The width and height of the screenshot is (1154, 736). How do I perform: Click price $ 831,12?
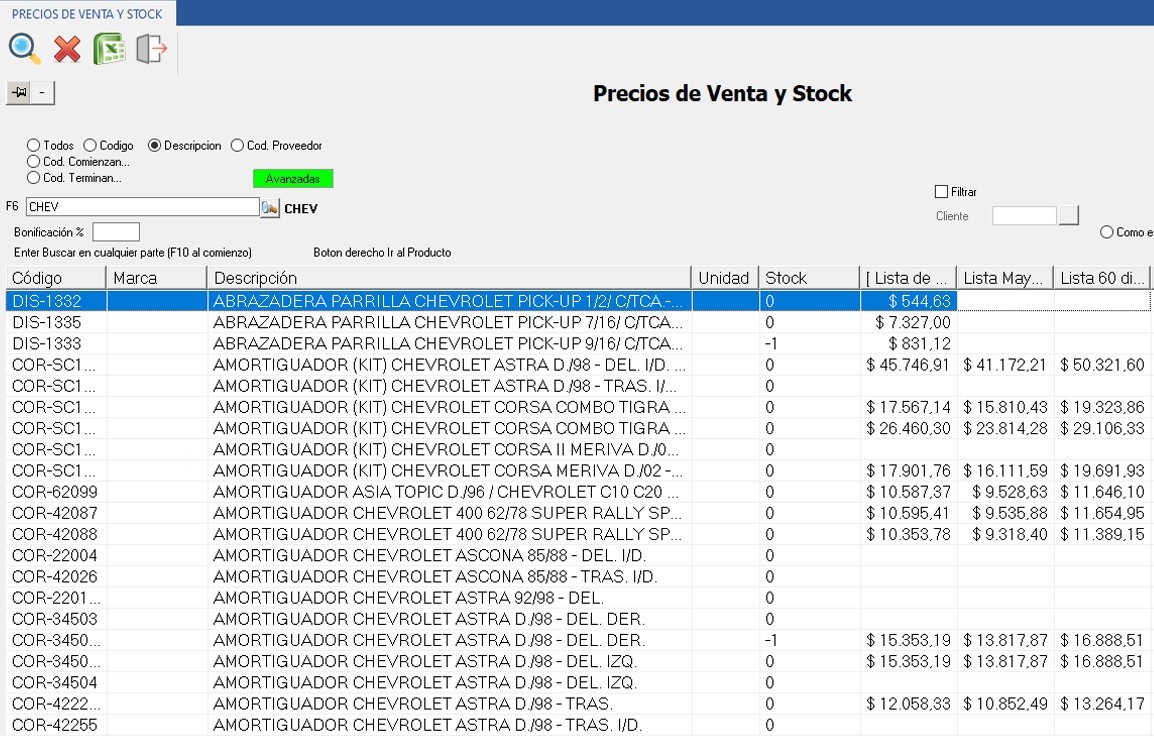click(x=919, y=344)
